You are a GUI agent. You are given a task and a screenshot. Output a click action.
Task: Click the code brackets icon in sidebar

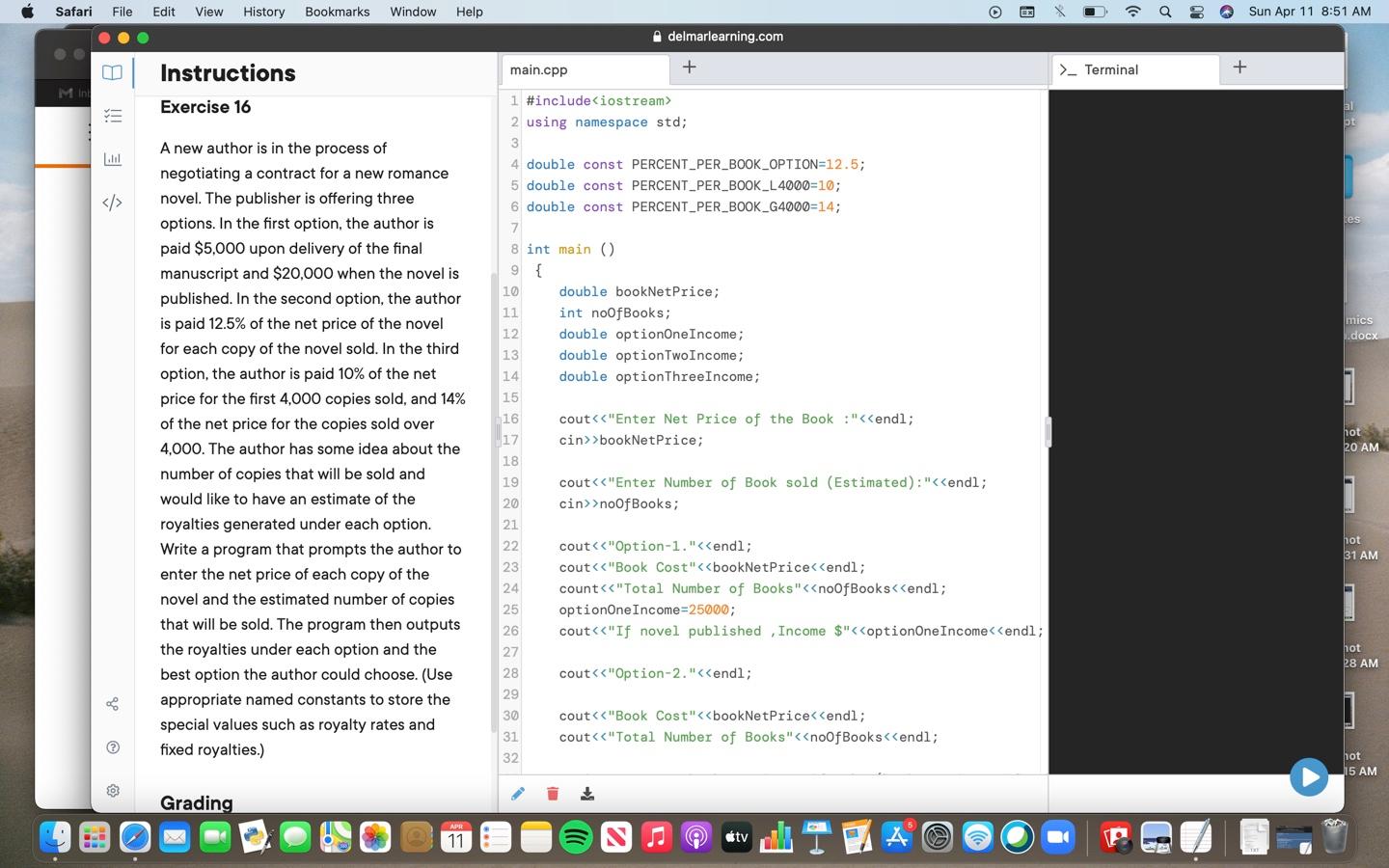pyautogui.click(x=113, y=203)
